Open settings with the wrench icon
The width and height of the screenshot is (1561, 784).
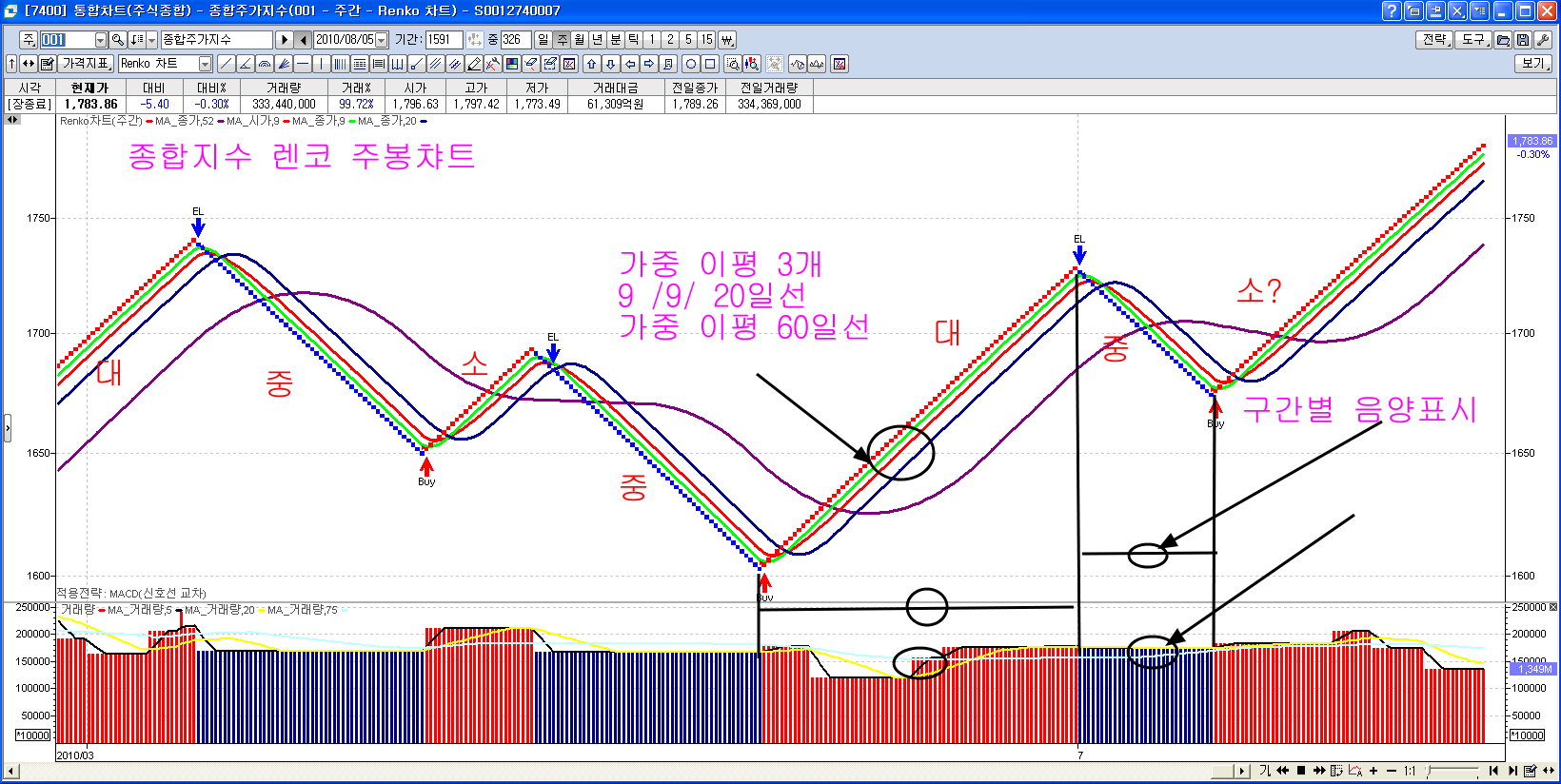tap(1543, 40)
